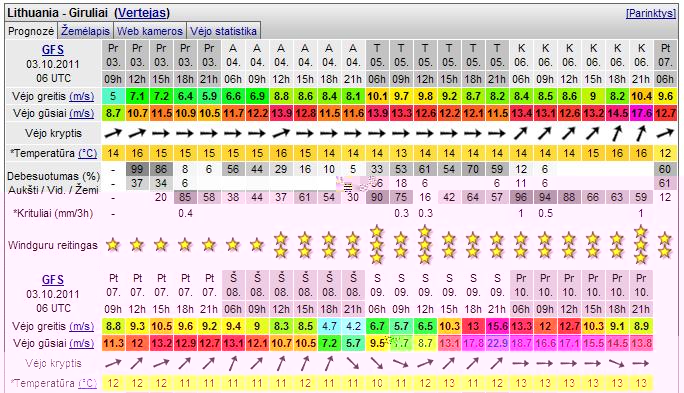Image resolution: width=684 pixels, height=393 pixels.
Task: Click the triple star rating under T 05. 06h
Action: (x=377, y=245)
